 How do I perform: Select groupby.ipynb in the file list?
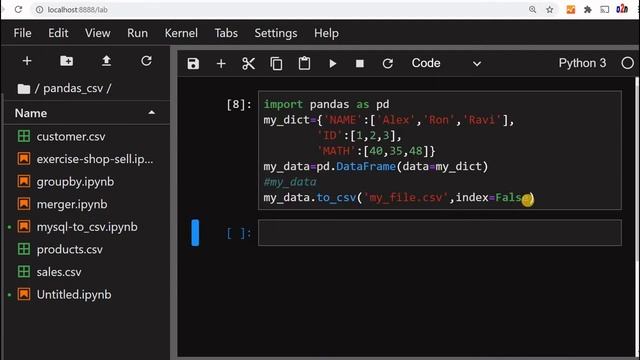pyautogui.click(x=87, y=182)
